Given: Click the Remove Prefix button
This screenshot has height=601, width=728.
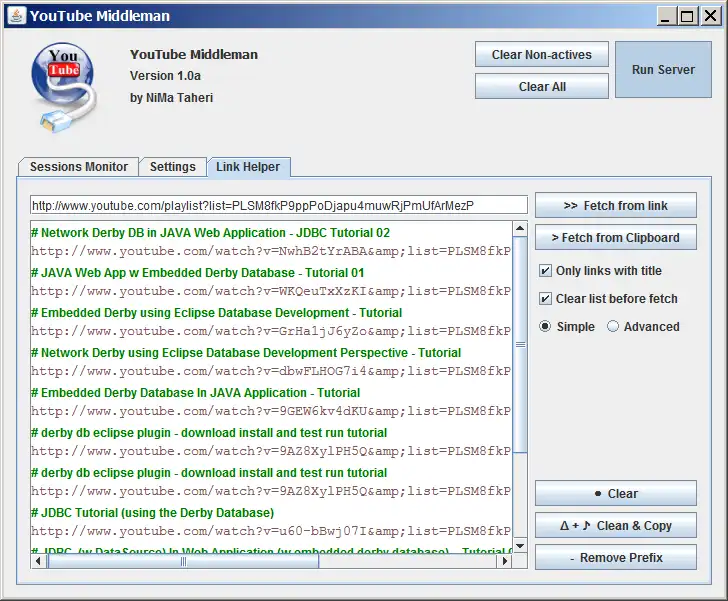Looking at the screenshot, I should click(616, 557).
